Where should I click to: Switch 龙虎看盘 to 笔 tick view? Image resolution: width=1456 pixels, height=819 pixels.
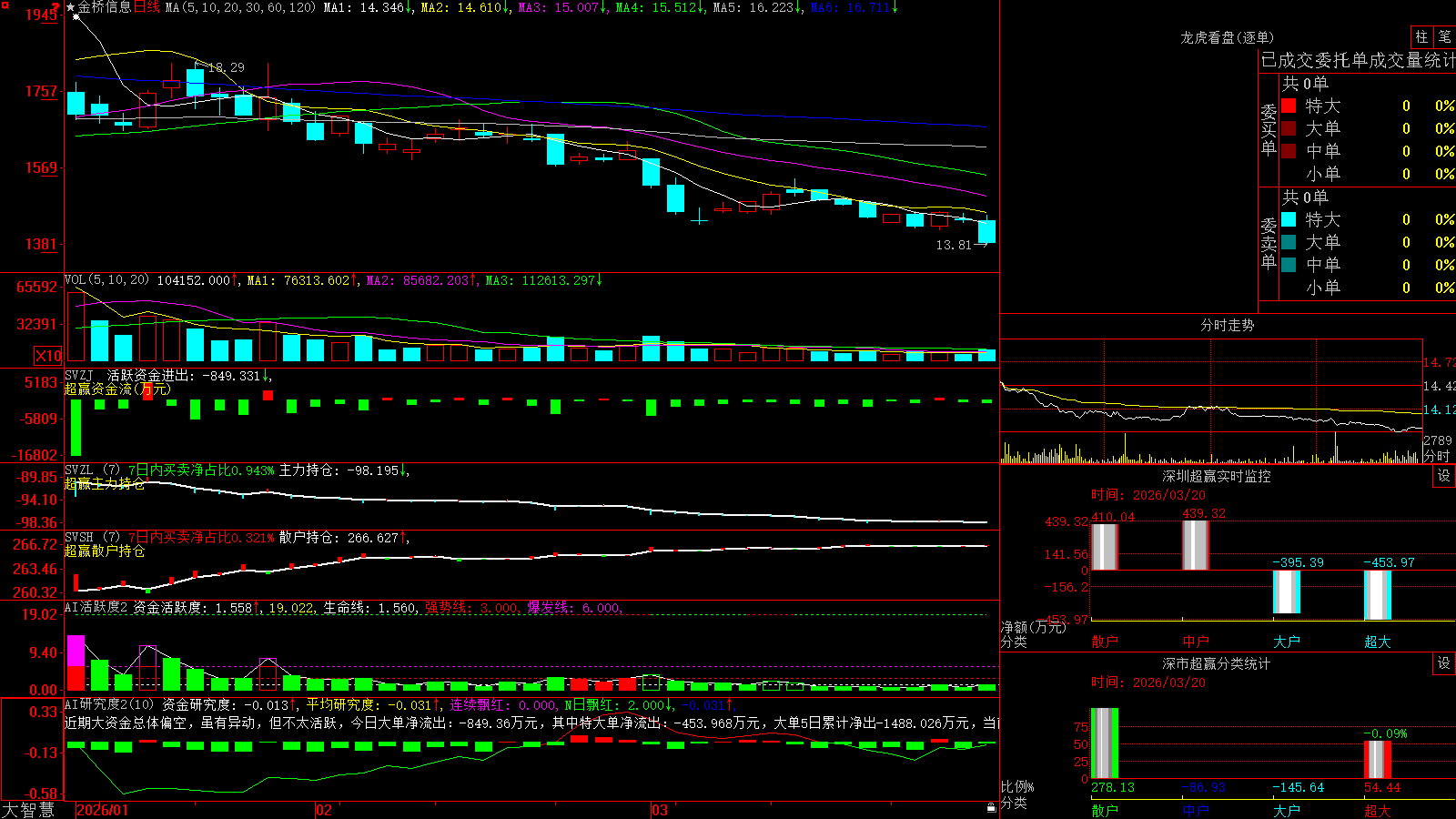(1444, 36)
